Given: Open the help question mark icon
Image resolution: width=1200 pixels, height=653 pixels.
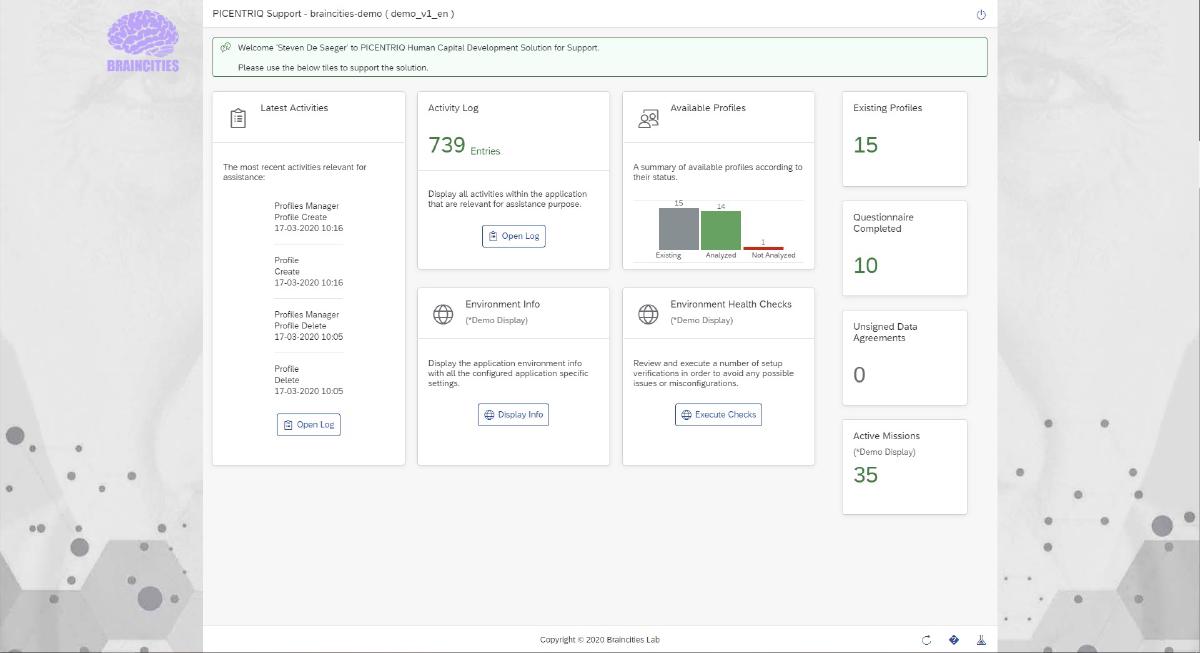Looking at the screenshot, I should coord(954,640).
